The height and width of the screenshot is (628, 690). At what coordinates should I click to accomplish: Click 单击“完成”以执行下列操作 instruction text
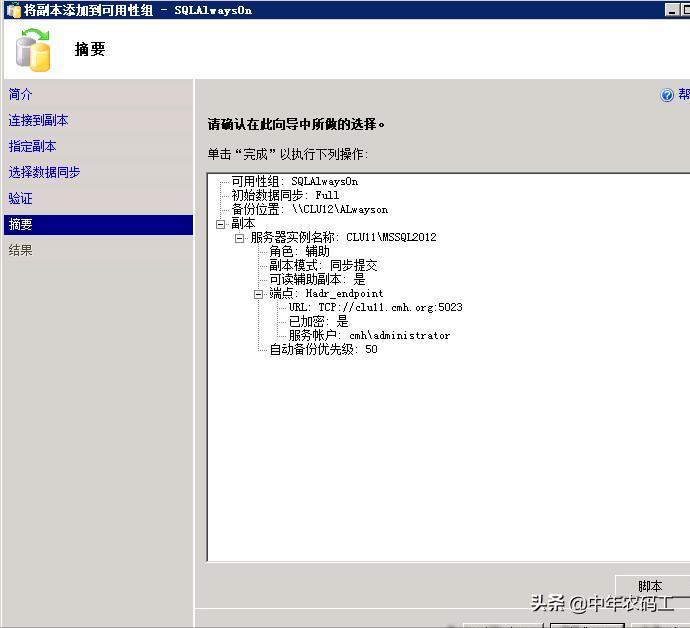click(287, 154)
